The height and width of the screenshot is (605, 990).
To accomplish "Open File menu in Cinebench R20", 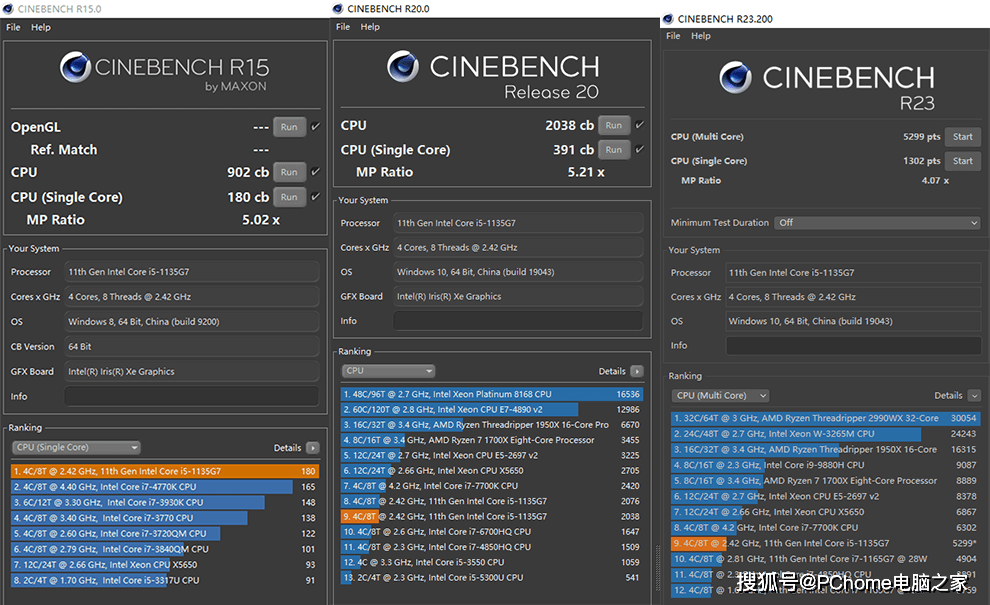I will (x=343, y=27).
